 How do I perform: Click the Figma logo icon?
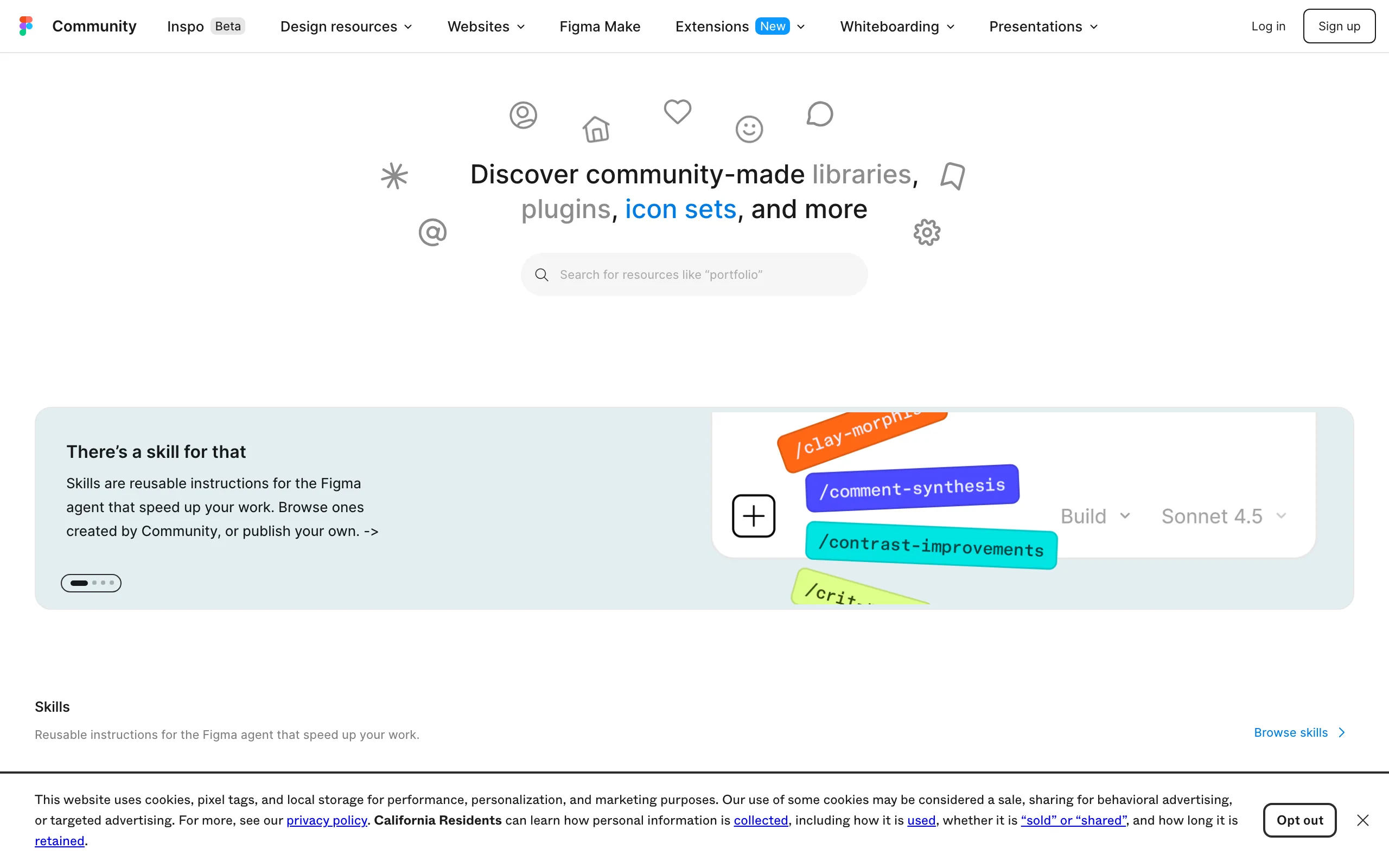[26, 26]
